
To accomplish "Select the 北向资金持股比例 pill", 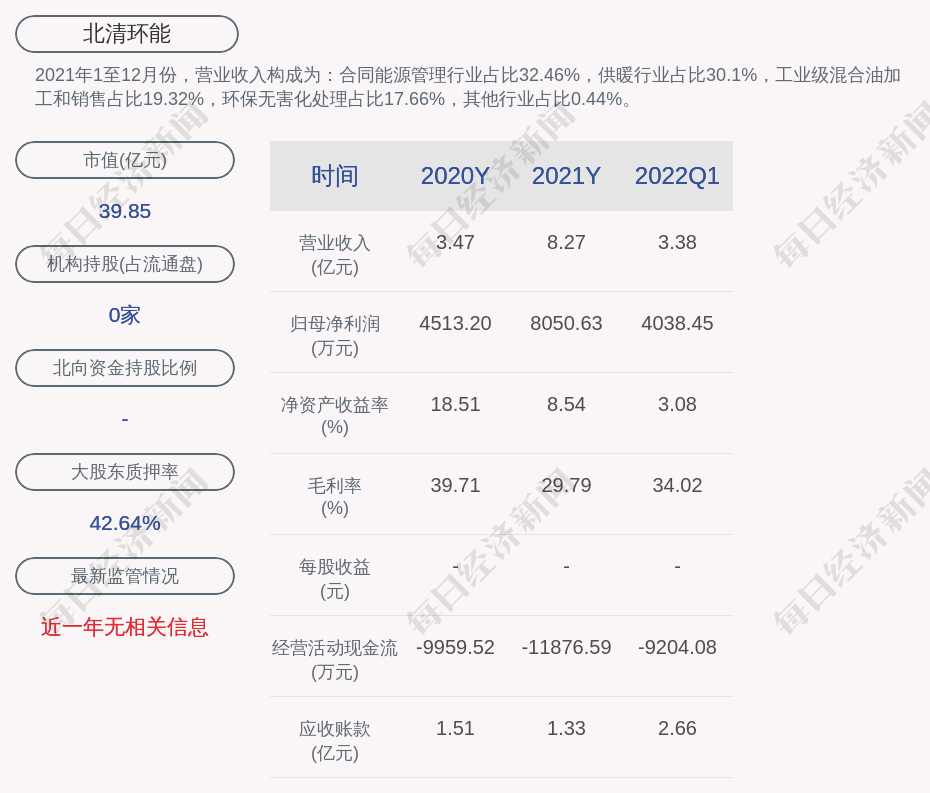I will click(x=125, y=368).
